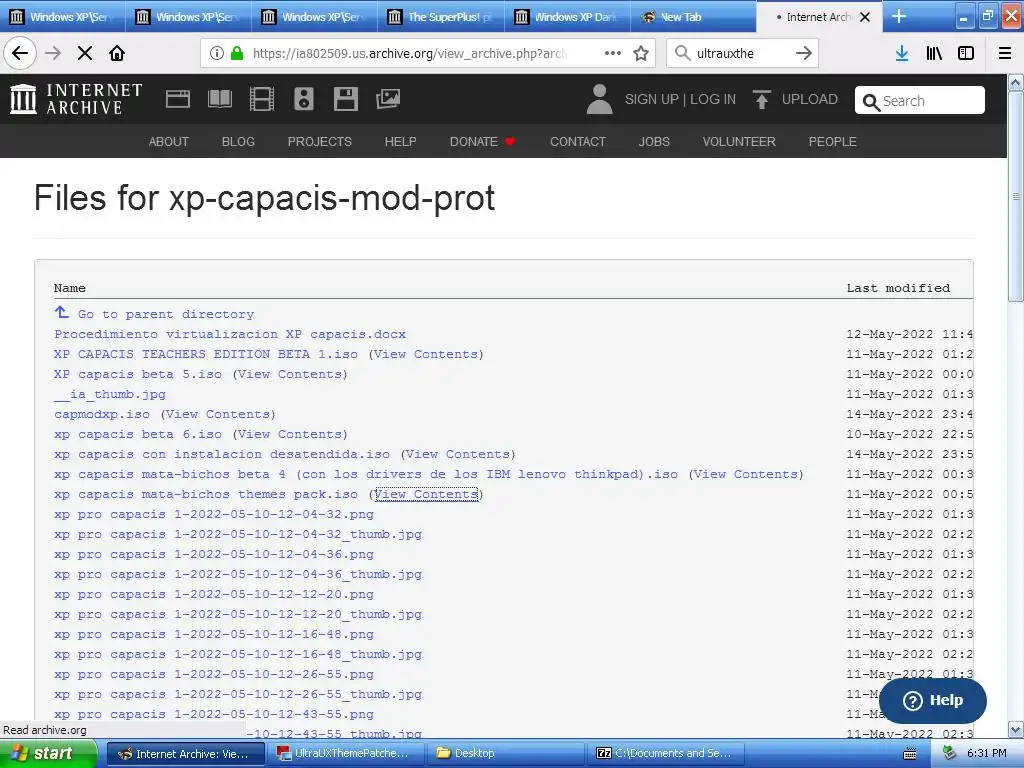Open the PROJECTS menu item
This screenshot has height=768, width=1024.
pos(320,142)
